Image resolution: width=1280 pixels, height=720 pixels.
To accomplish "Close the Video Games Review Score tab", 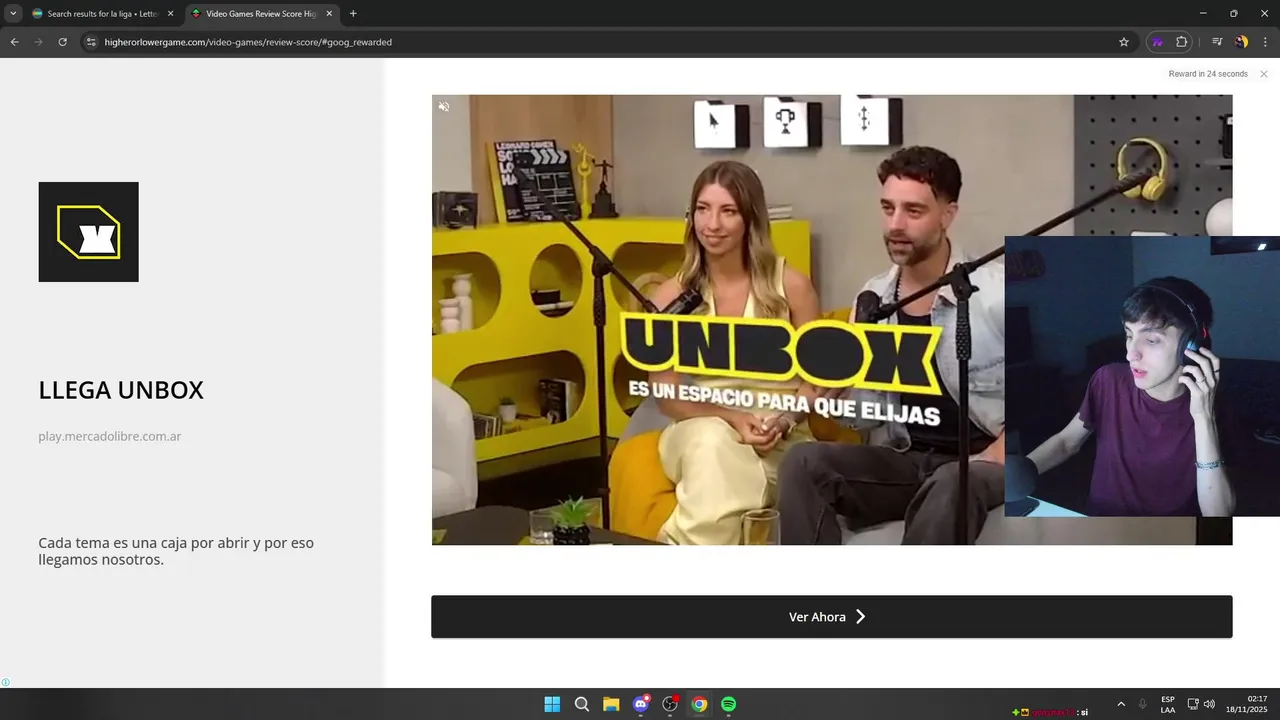I will (x=329, y=14).
